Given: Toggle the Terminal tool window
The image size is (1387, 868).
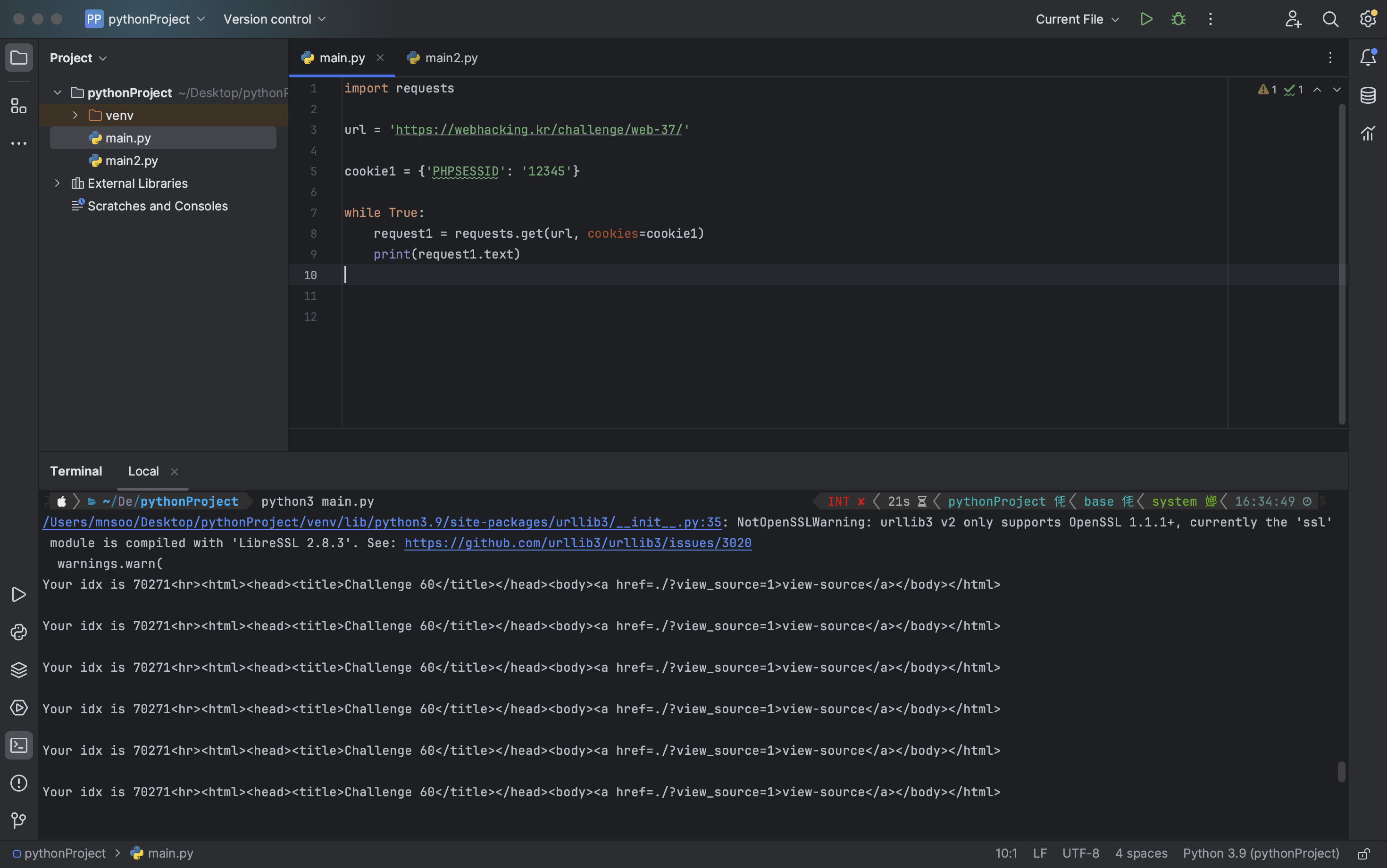Looking at the screenshot, I should [x=19, y=745].
